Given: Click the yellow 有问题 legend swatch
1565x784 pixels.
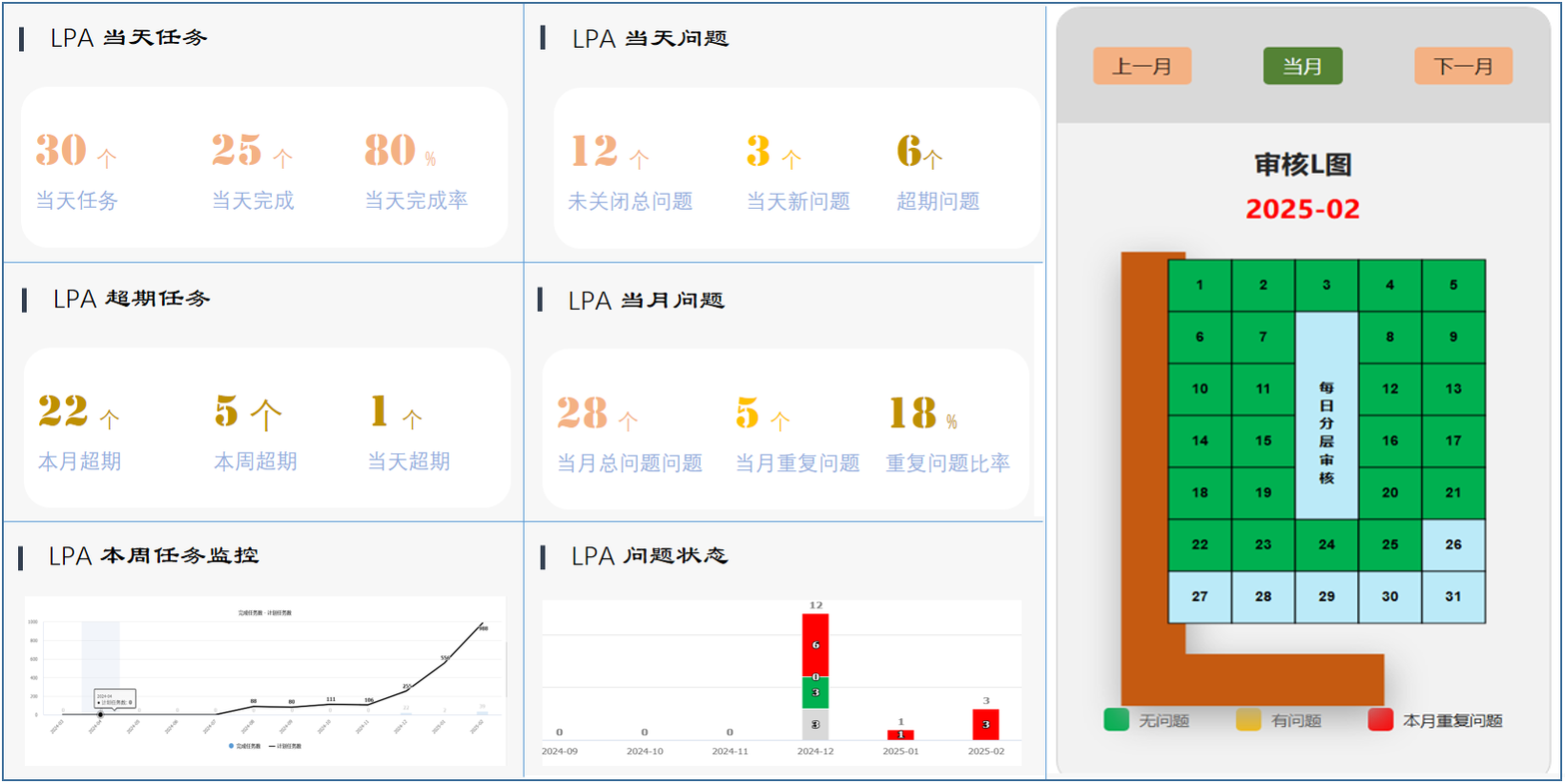Looking at the screenshot, I should (1248, 720).
